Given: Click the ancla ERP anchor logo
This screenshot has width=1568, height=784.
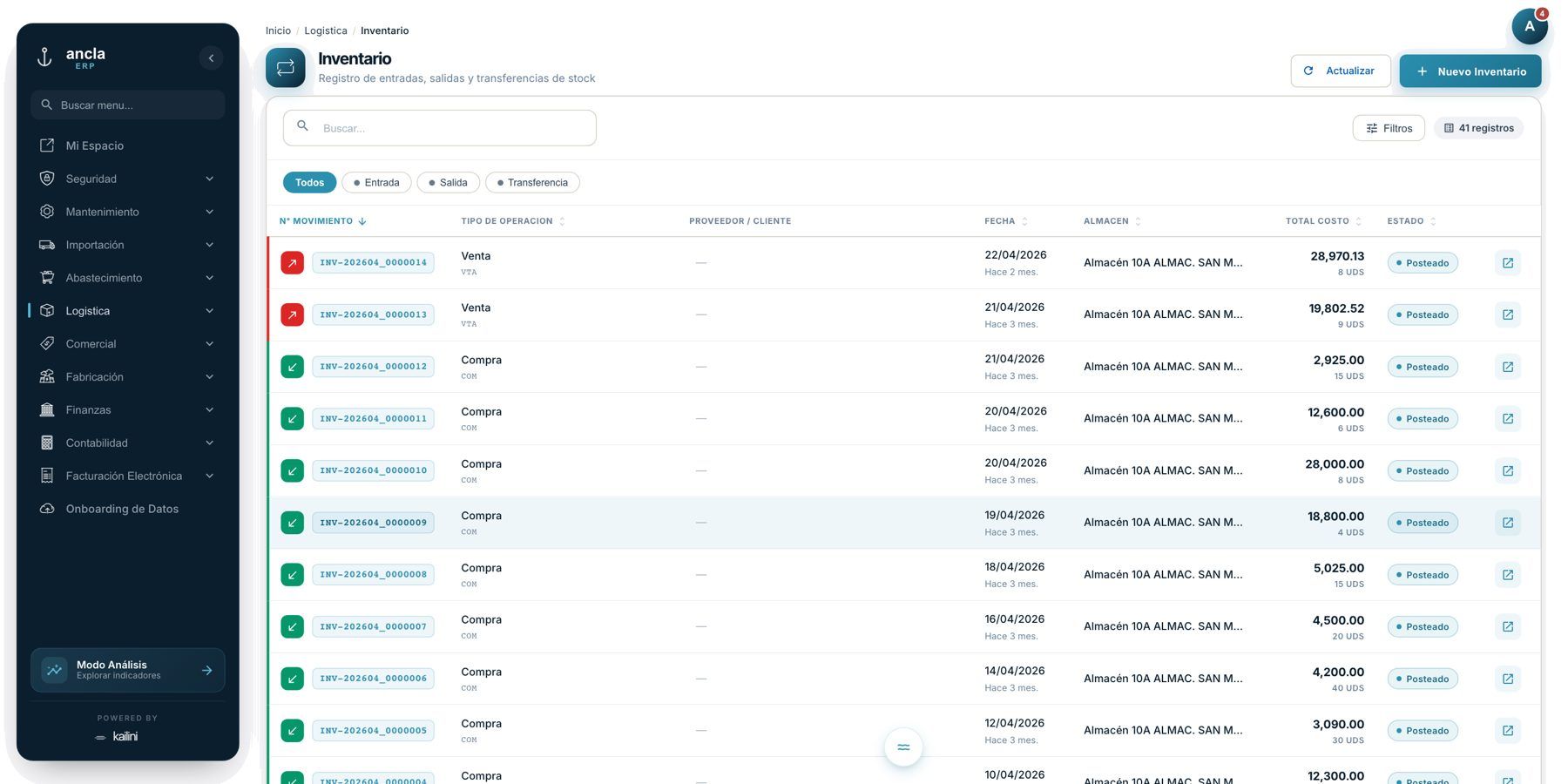Looking at the screenshot, I should 44,57.
